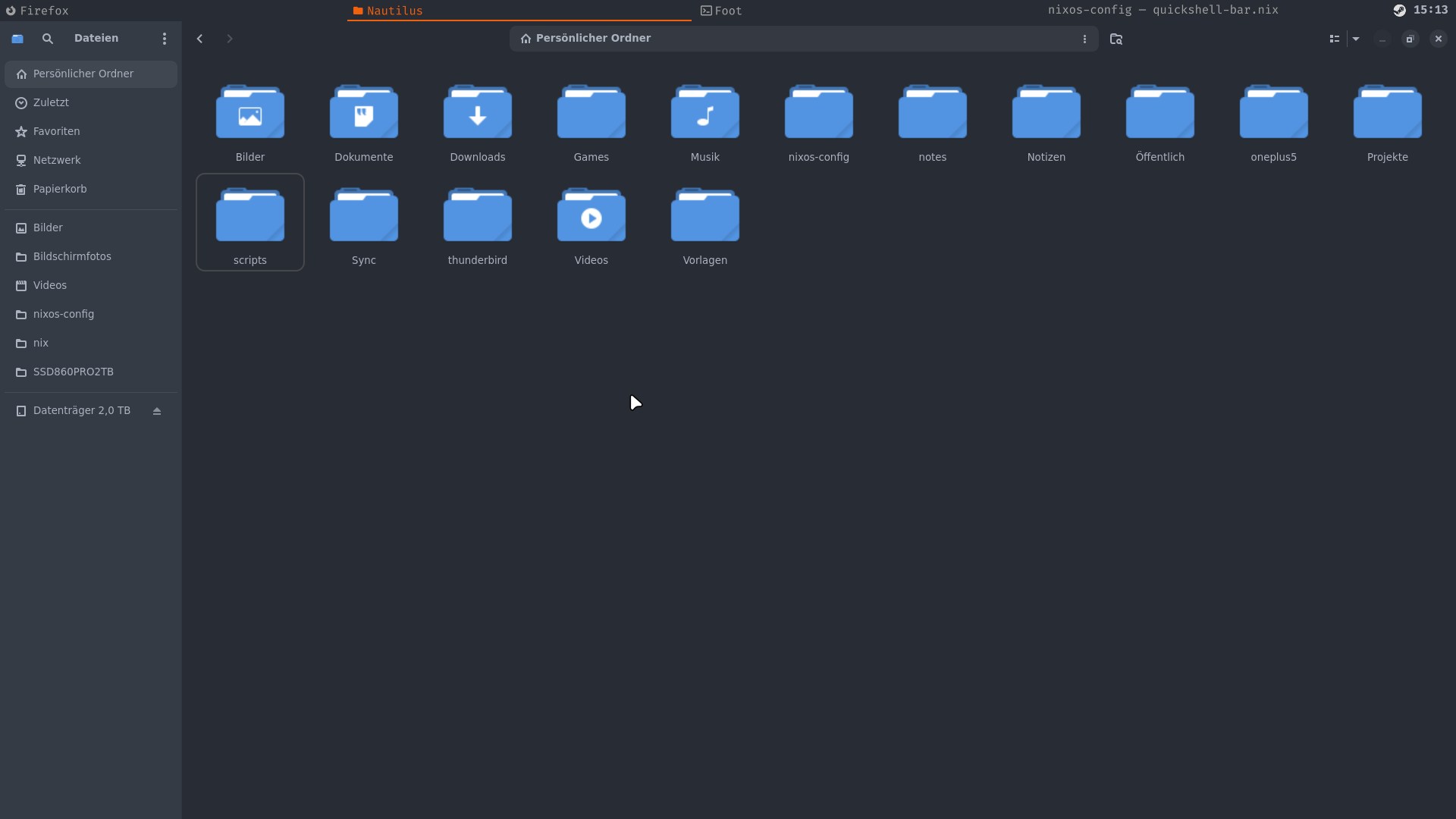Eject Datenträger 2,0 TB
Viewport: 1456px width, 819px height.
click(x=157, y=411)
